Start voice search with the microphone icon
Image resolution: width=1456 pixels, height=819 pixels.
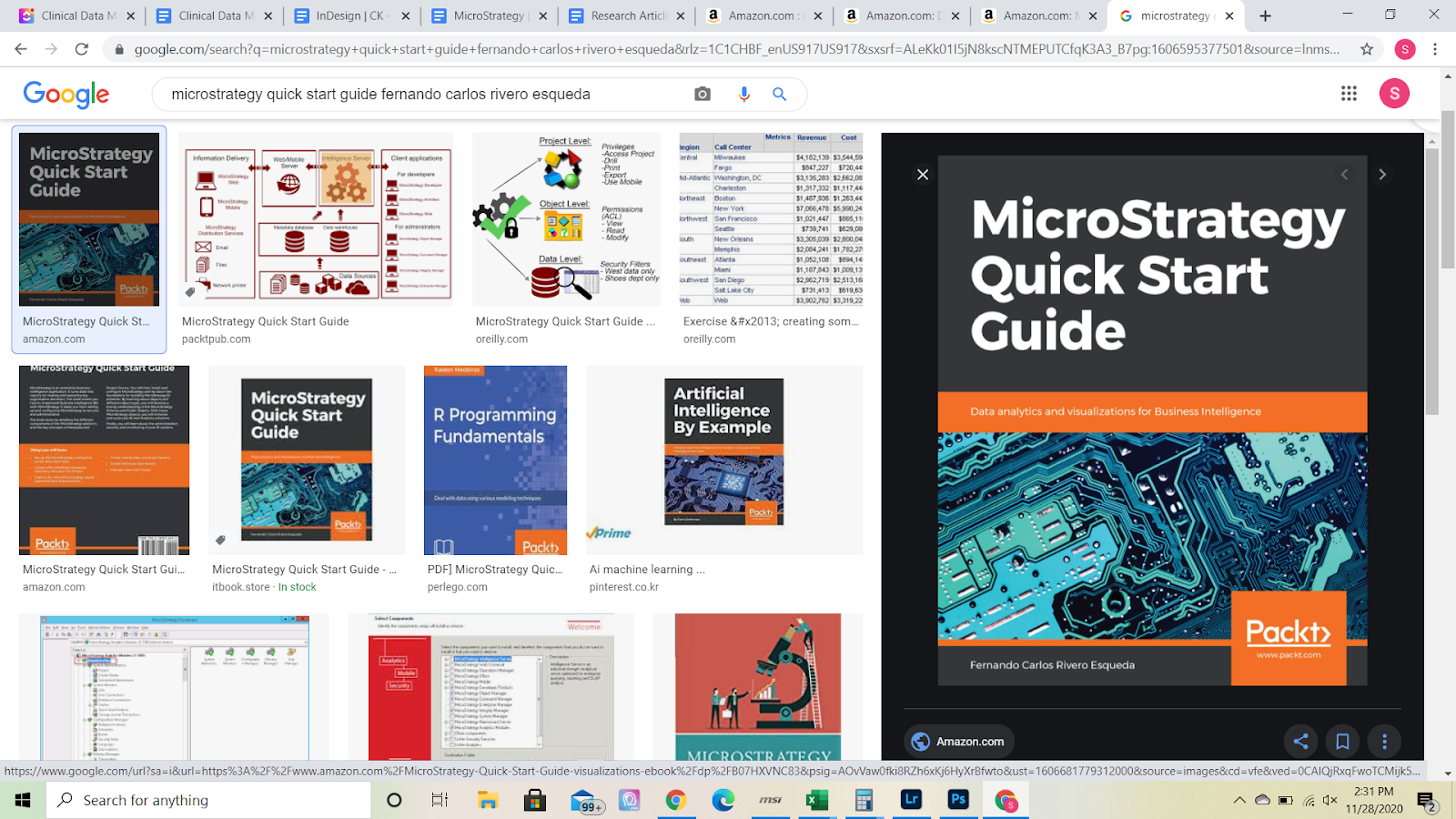744,94
